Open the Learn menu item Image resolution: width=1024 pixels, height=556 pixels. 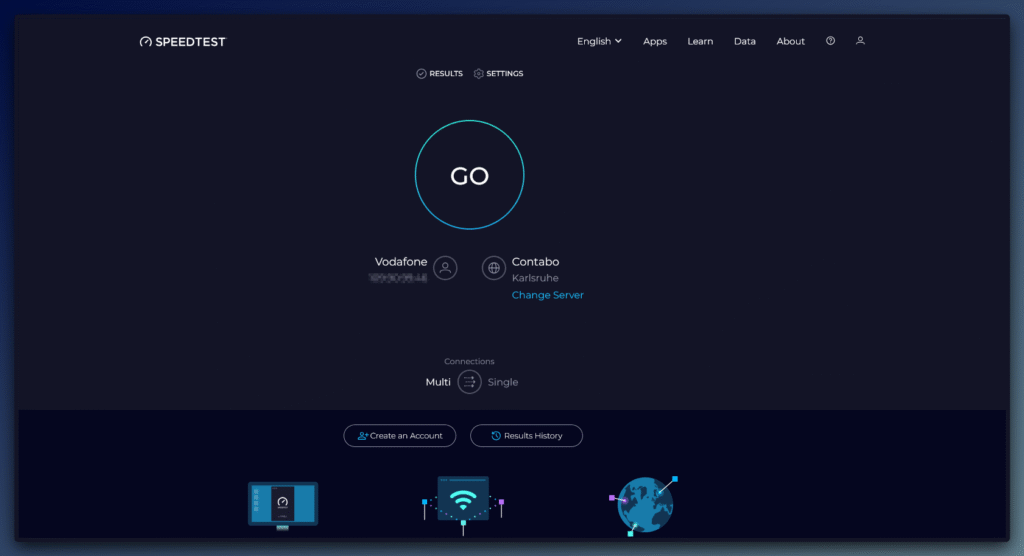click(x=700, y=41)
